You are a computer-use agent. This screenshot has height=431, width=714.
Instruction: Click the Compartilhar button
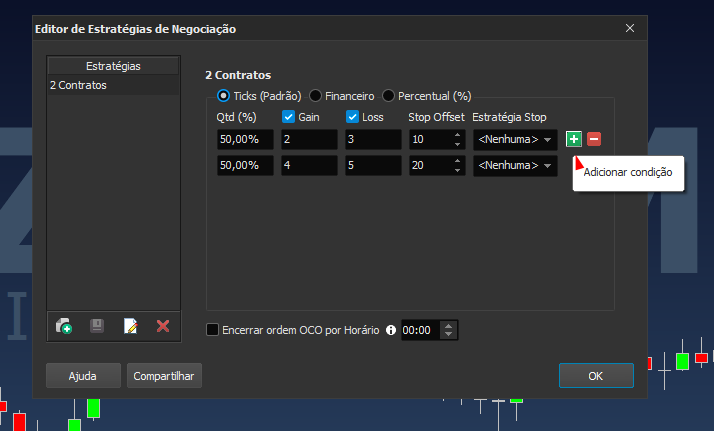(x=164, y=376)
